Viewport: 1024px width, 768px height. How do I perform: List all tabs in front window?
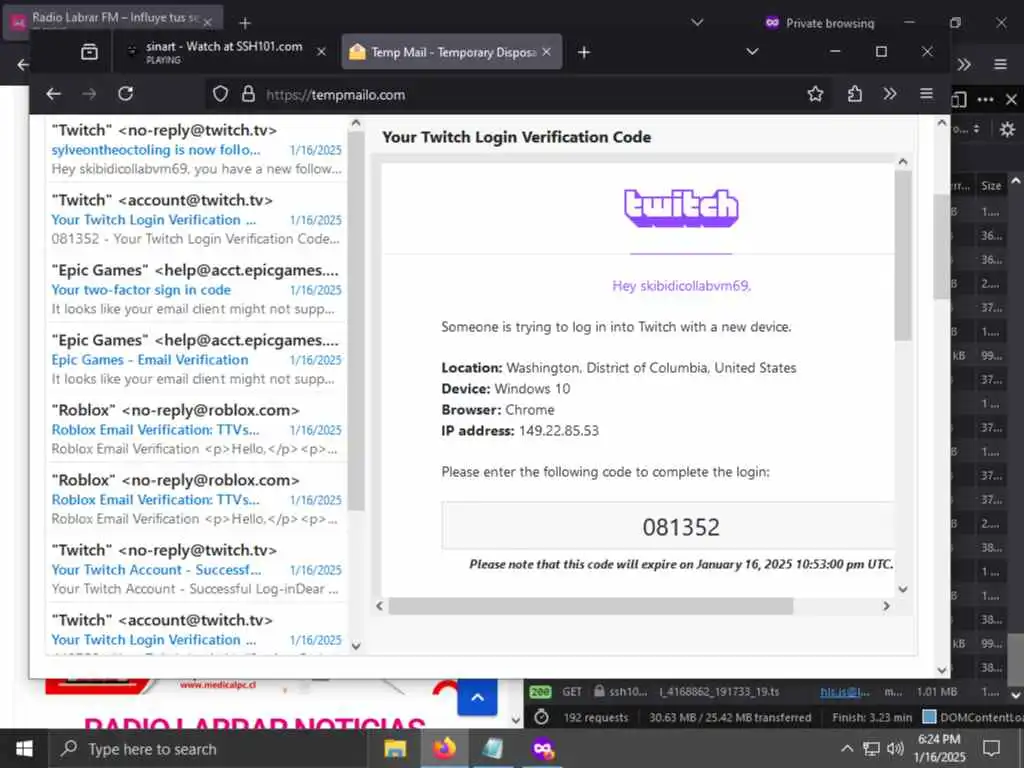click(x=752, y=52)
